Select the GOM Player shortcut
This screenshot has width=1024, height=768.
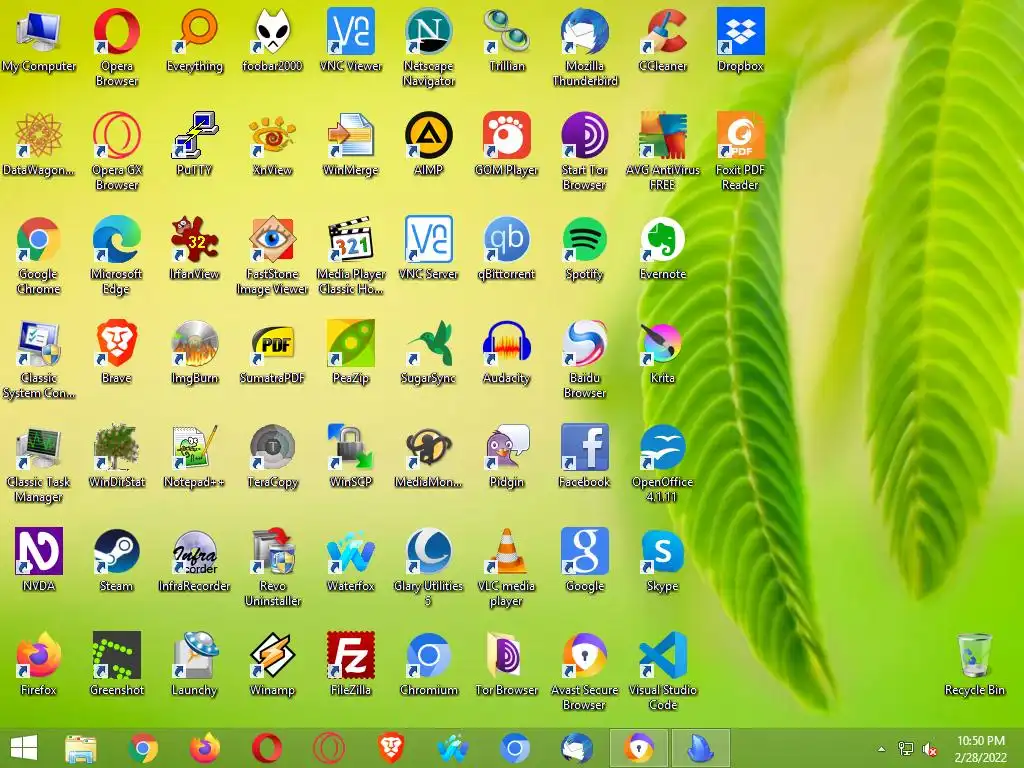(507, 144)
